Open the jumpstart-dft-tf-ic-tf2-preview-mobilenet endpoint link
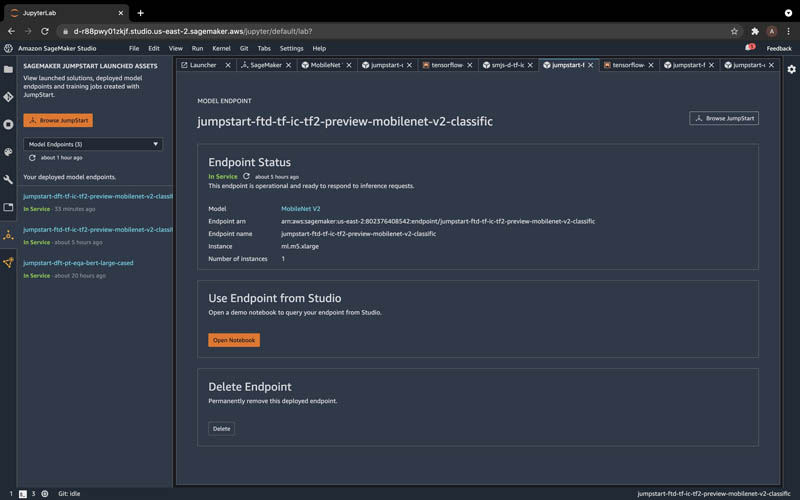The height and width of the screenshot is (500, 800). 98,196
